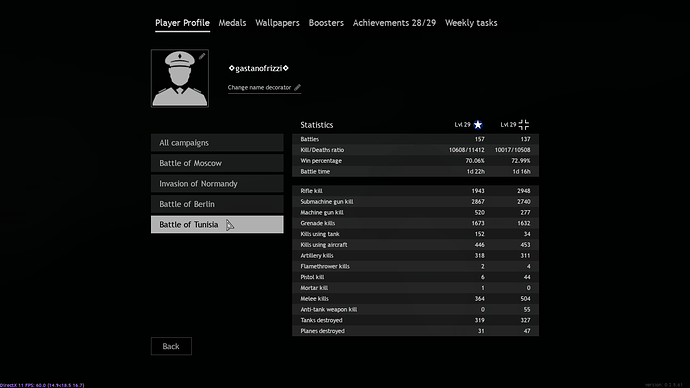
Task: Click the 72.99% win percentage value
Action: [521, 161]
